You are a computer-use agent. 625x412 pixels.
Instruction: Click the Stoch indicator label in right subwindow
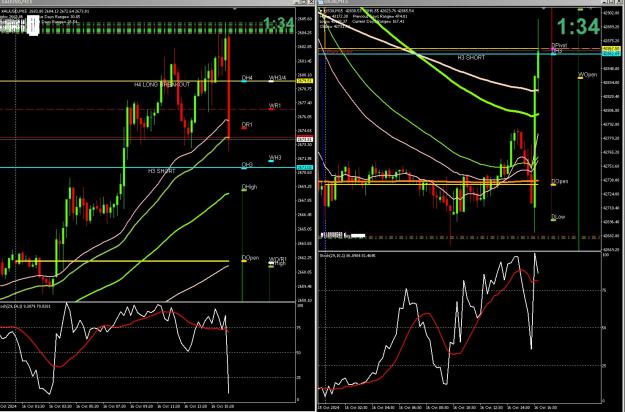[347, 255]
